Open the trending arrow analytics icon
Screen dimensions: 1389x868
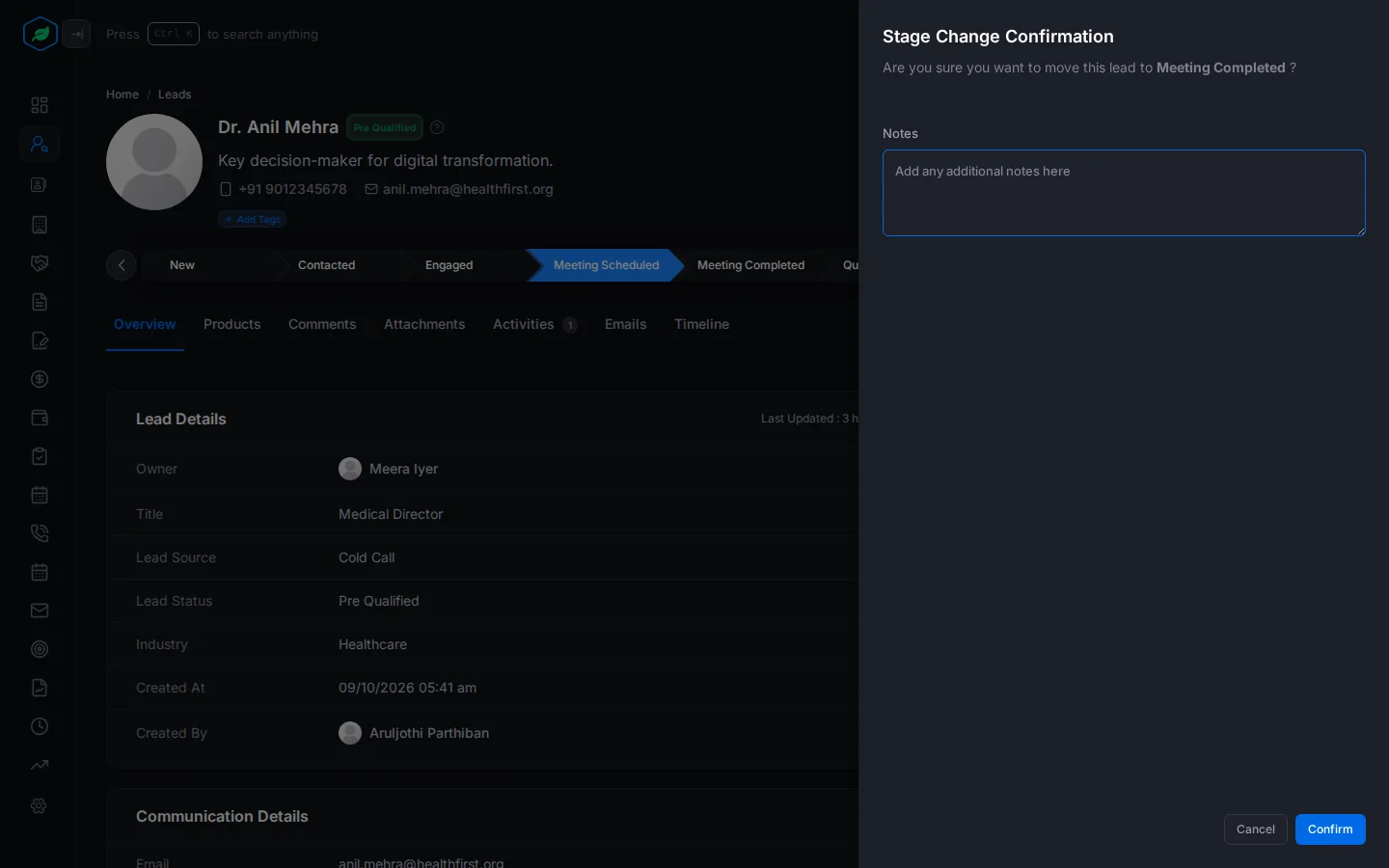click(x=40, y=765)
